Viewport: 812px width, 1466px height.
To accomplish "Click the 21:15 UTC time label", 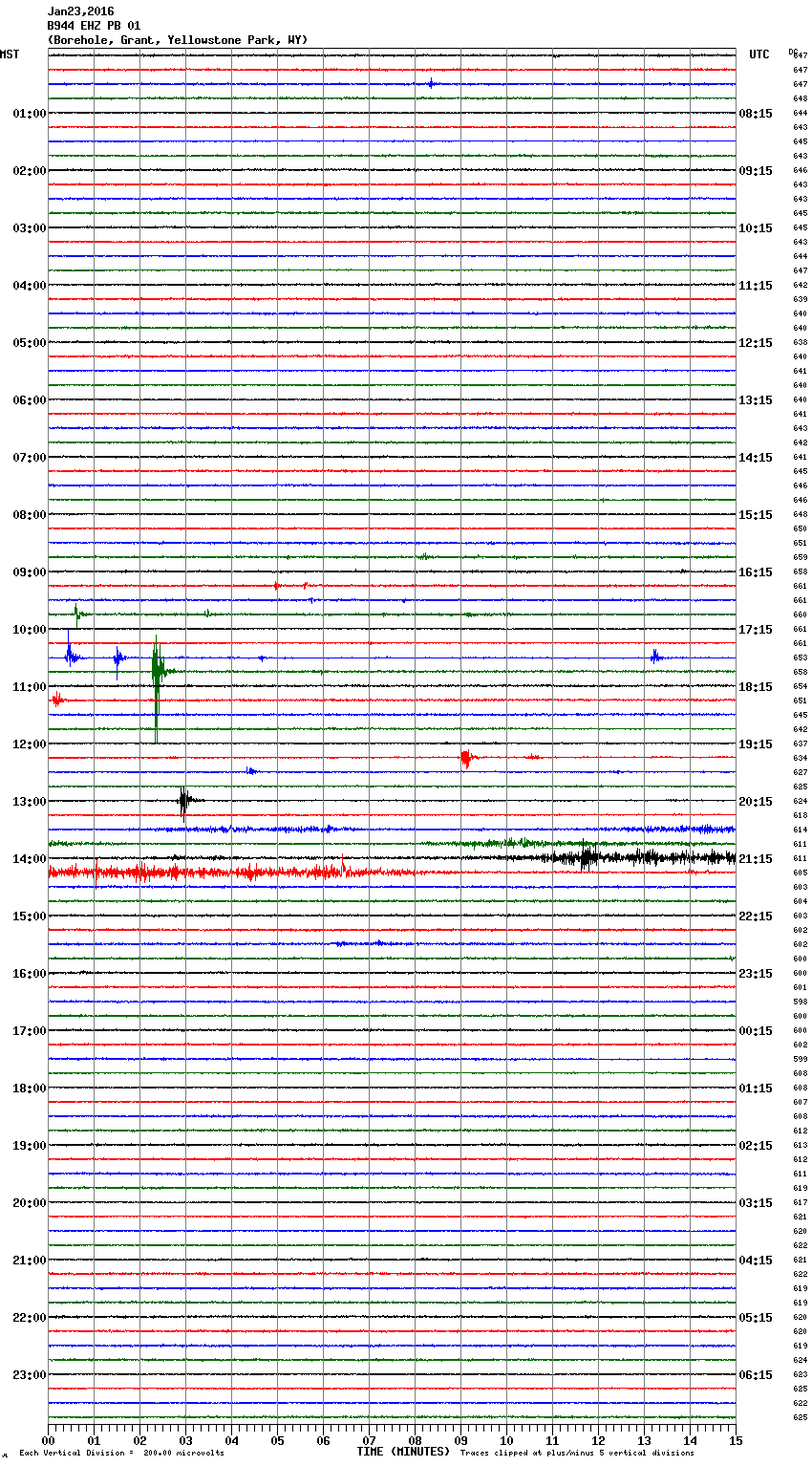I will (x=756, y=859).
